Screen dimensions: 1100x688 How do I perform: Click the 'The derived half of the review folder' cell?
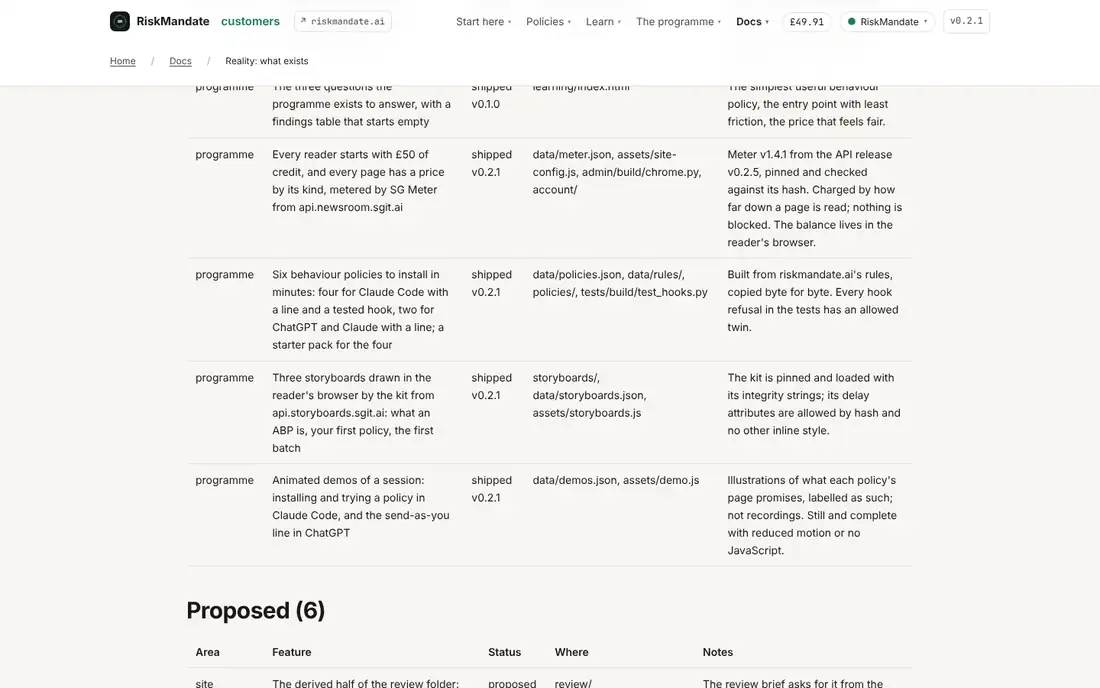click(x=365, y=683)
